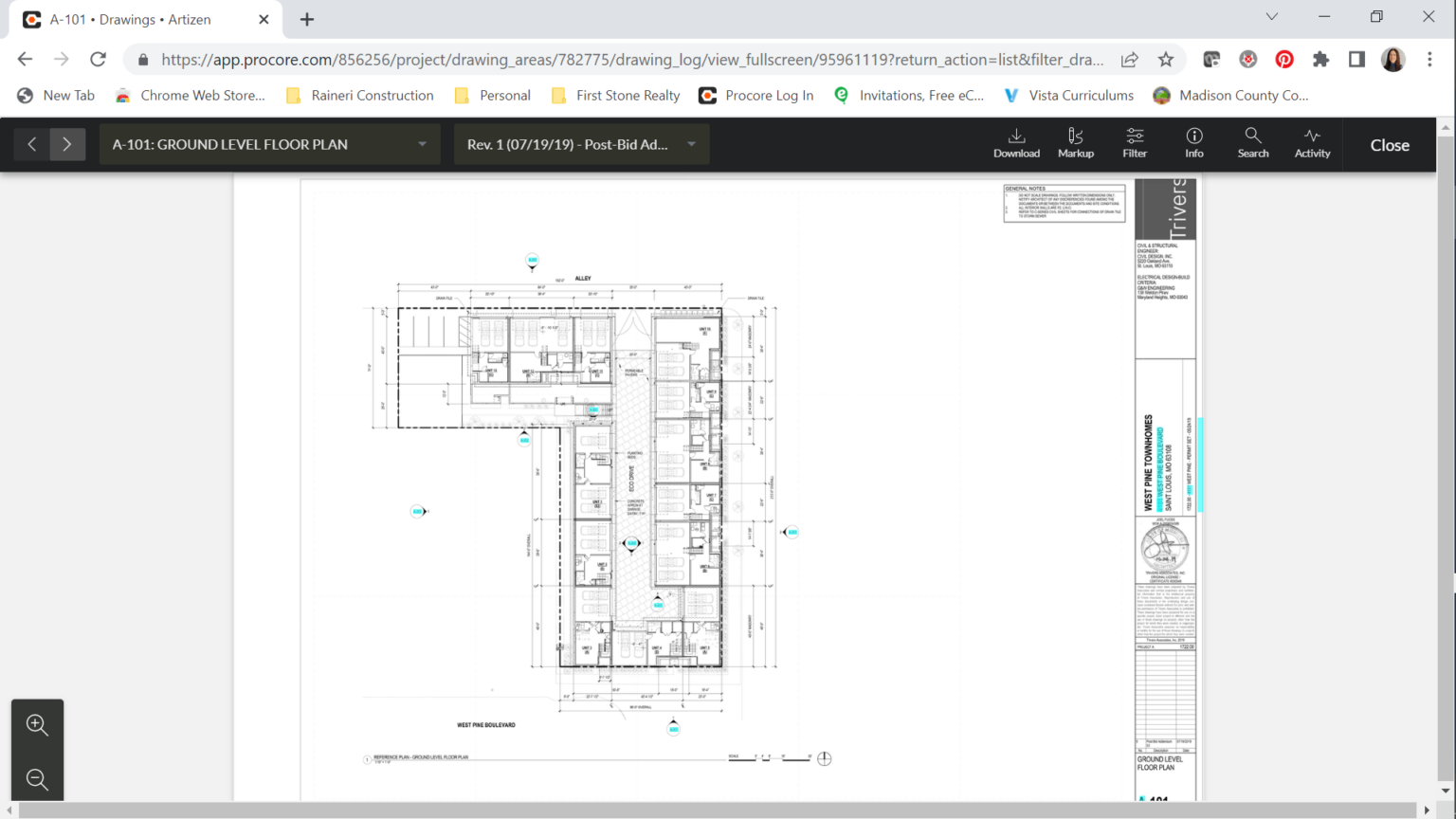This screenshot has height=819, width=1456.
Task: Share this page icon in address bar
Action: pos(1129,59)
